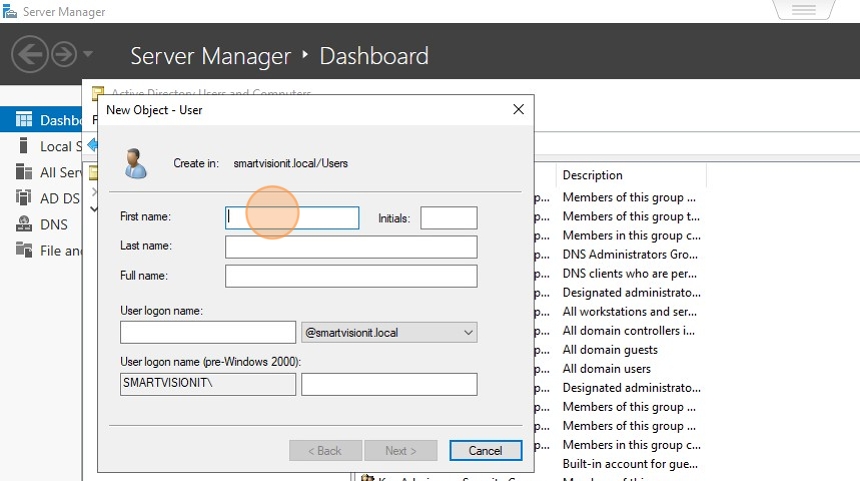Open the navigation history dropdown arrow
Viewport: 860px width, 481px height.
pos(88,54)
